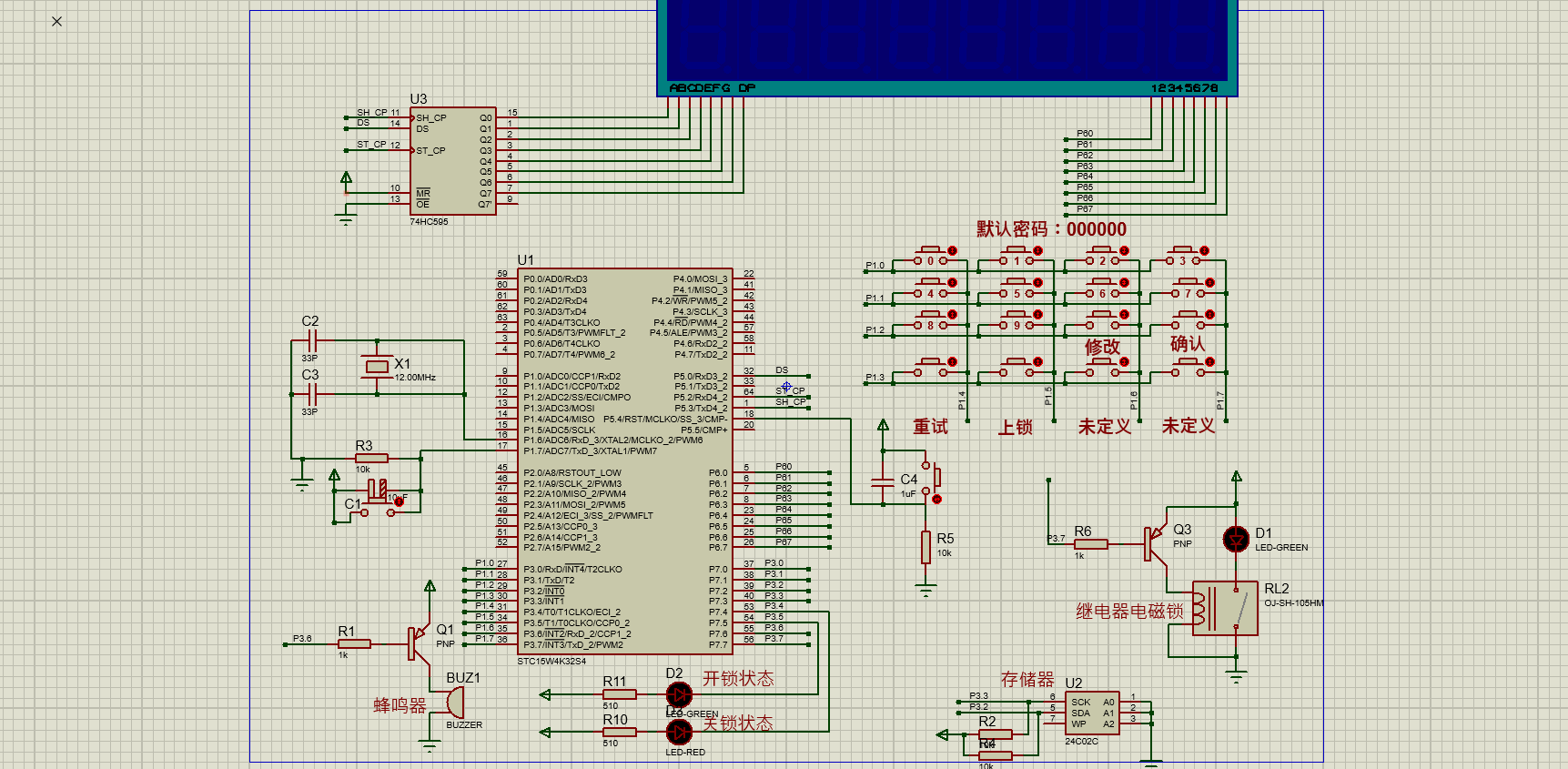
Task: Select the 74HC595 shift register U3
Action: 452,161
